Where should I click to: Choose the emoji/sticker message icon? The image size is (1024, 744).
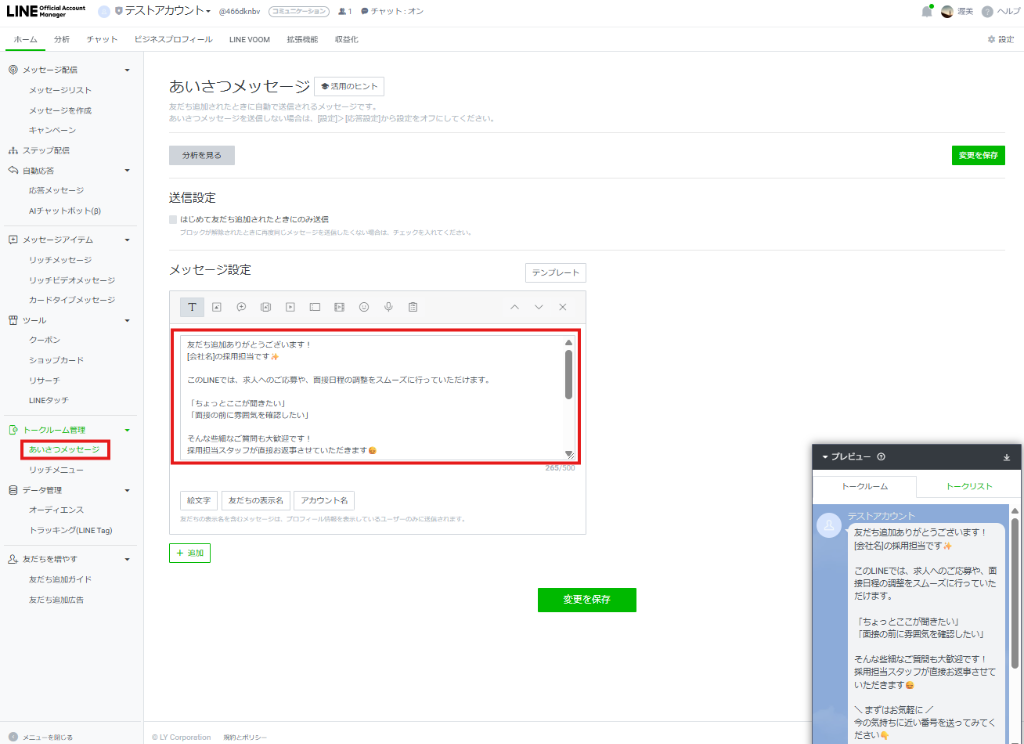pos(364,307)
